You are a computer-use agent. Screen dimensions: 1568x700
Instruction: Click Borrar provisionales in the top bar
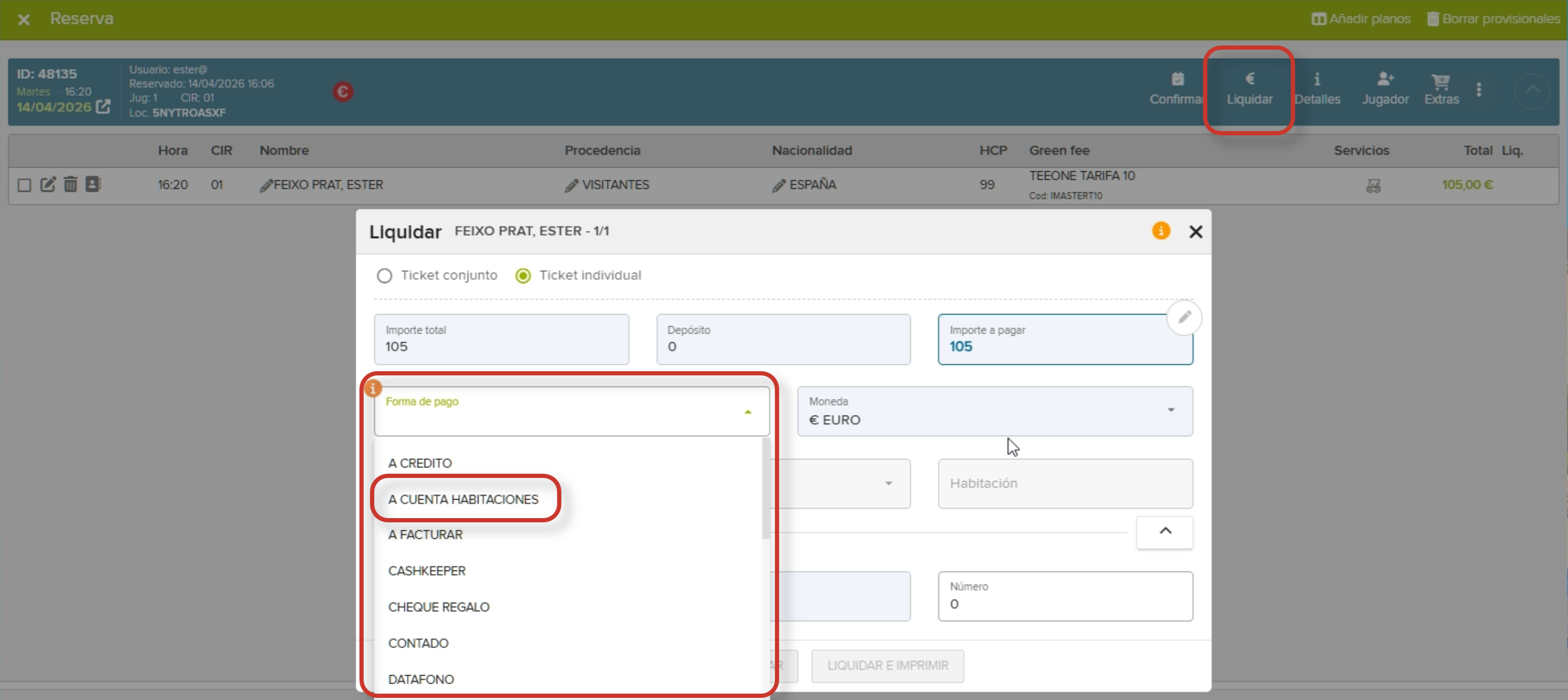pyautogui.click(x=1493, y=19)
